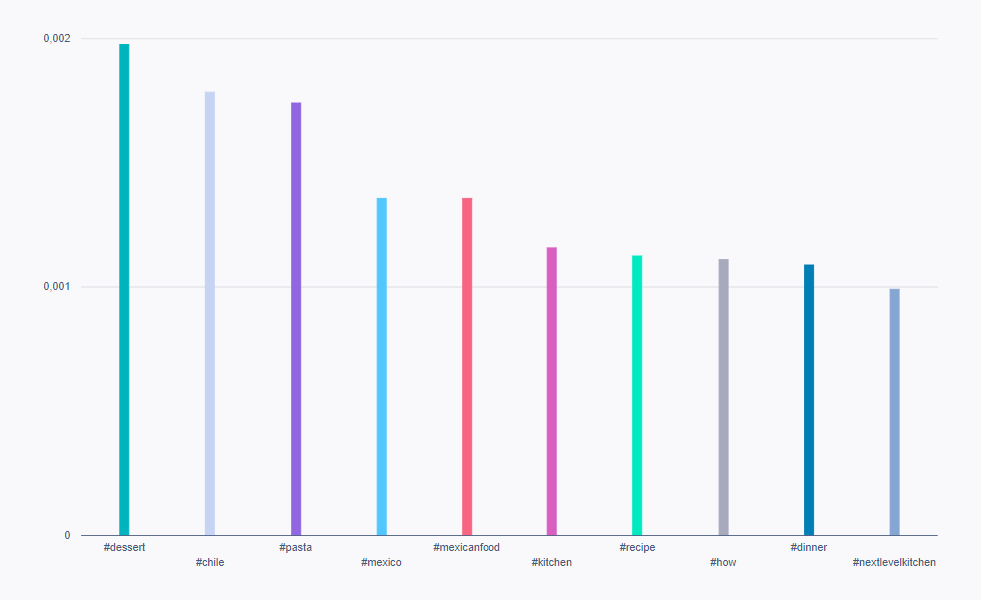
Task: Click the #dessert axis label
Action: click(124, 547)
